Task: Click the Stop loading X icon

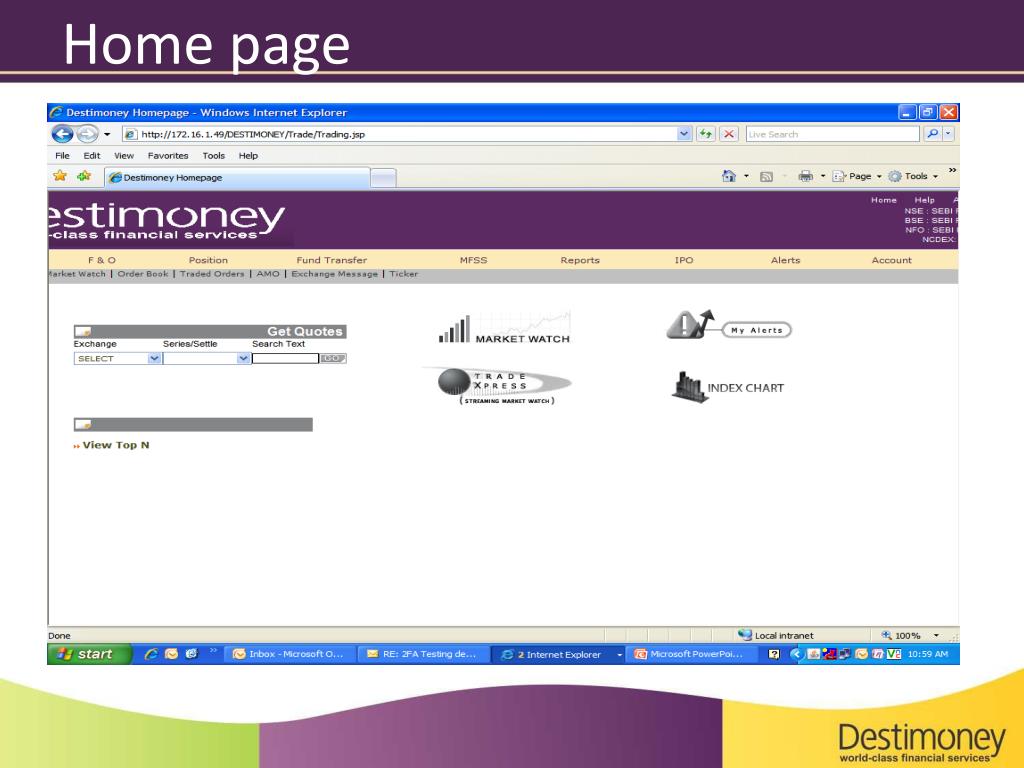Action: click(729, 134)
